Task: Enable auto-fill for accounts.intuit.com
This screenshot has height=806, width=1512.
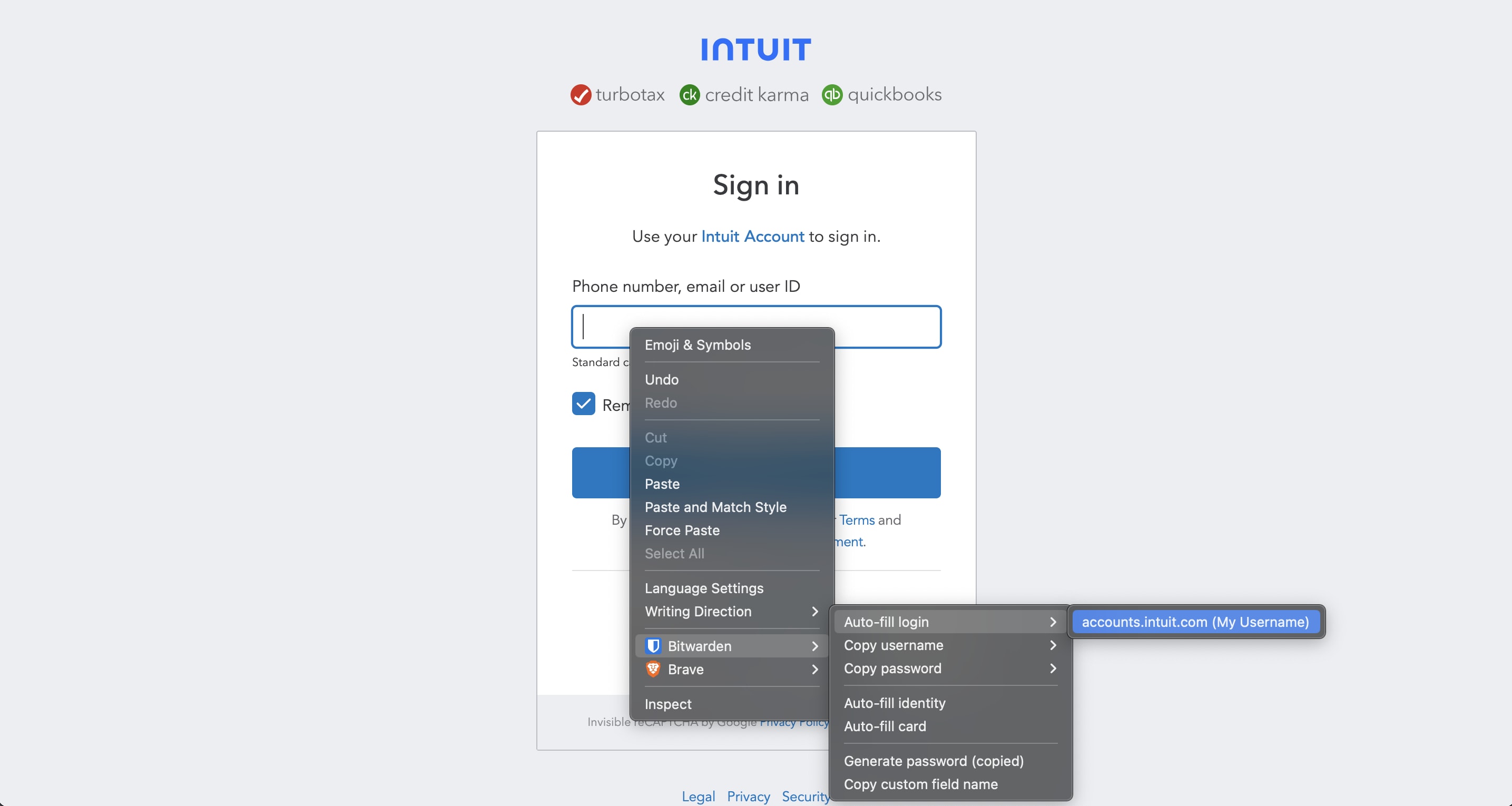Action: point(1196,622)
